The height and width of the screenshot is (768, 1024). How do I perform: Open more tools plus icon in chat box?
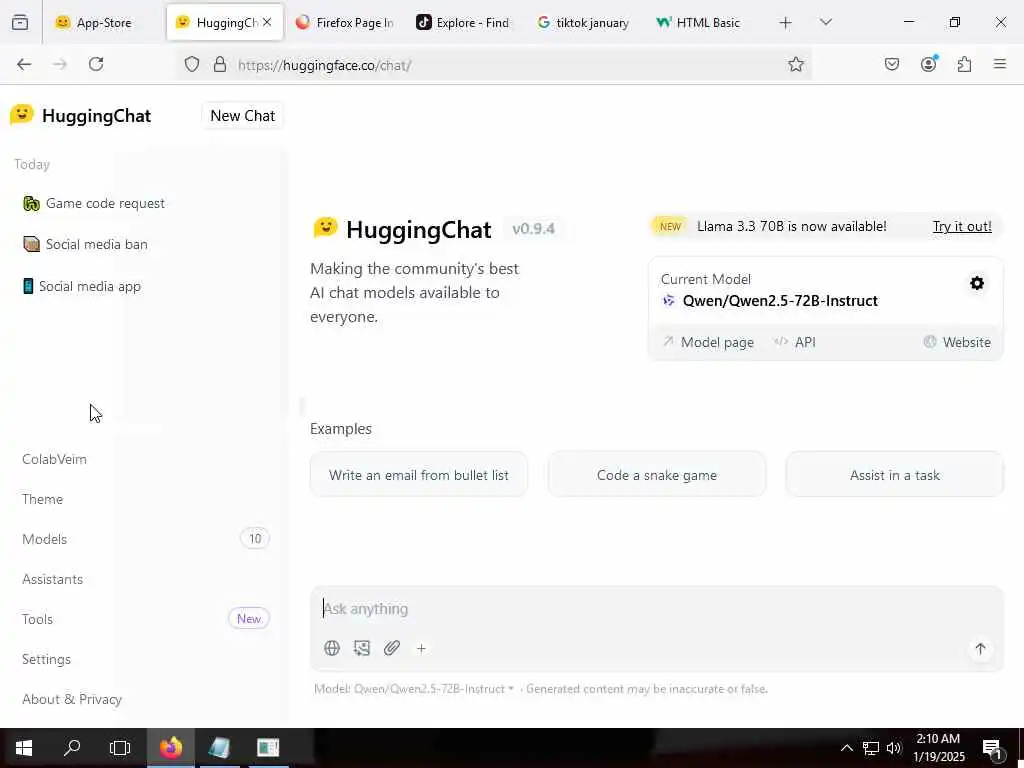point(421,648)
